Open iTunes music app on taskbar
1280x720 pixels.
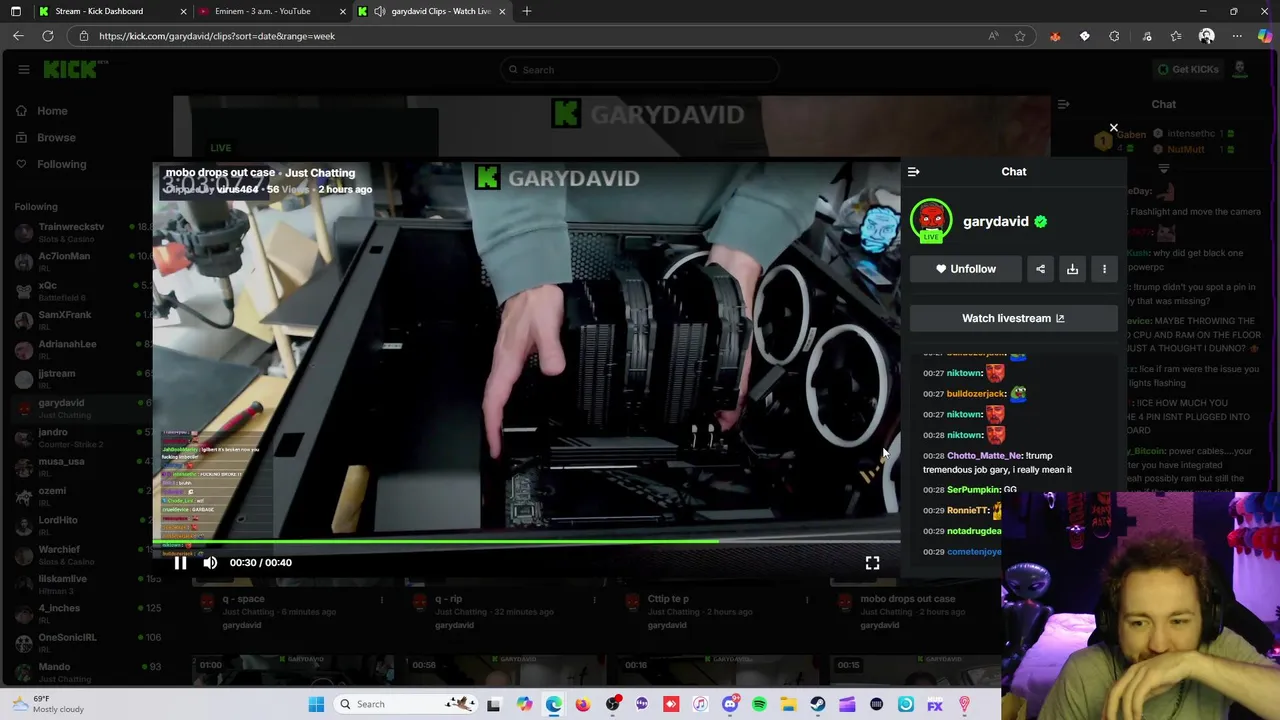[x=700, y=704]
